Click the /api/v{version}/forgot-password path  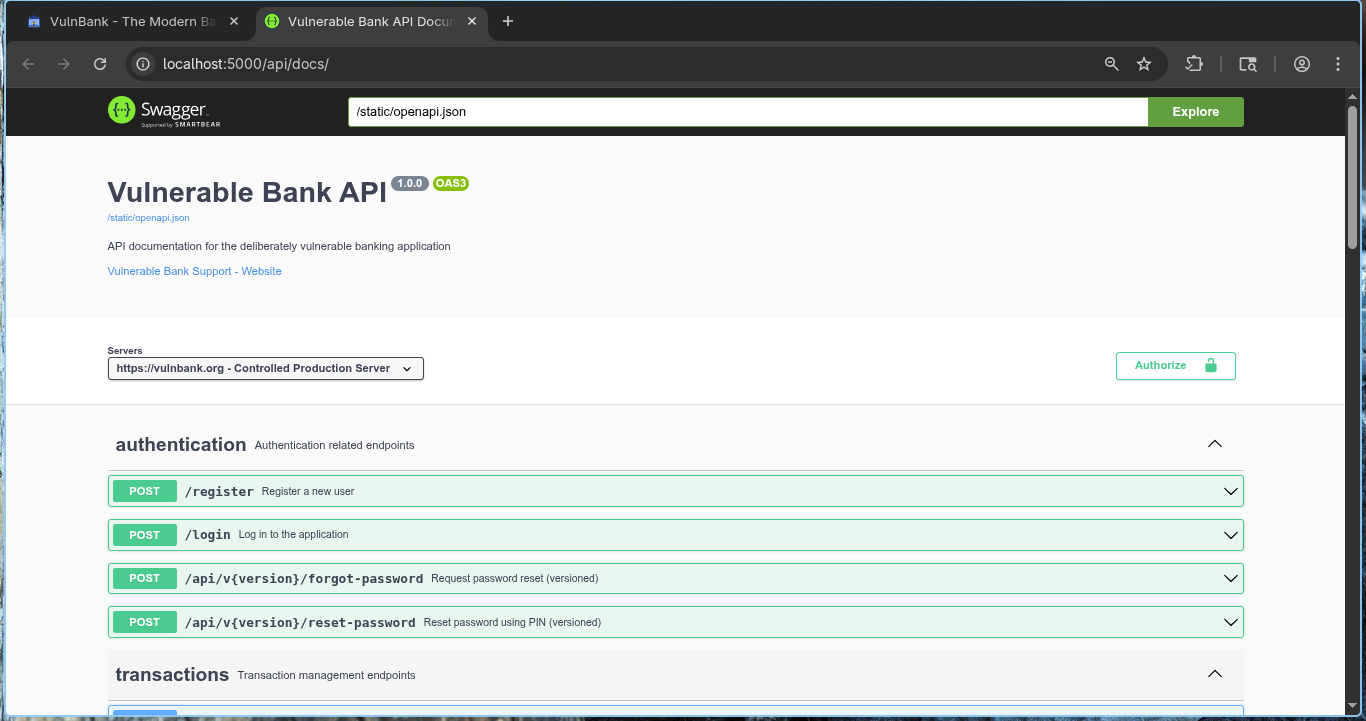pyautogui.click(x=304, y=579)
